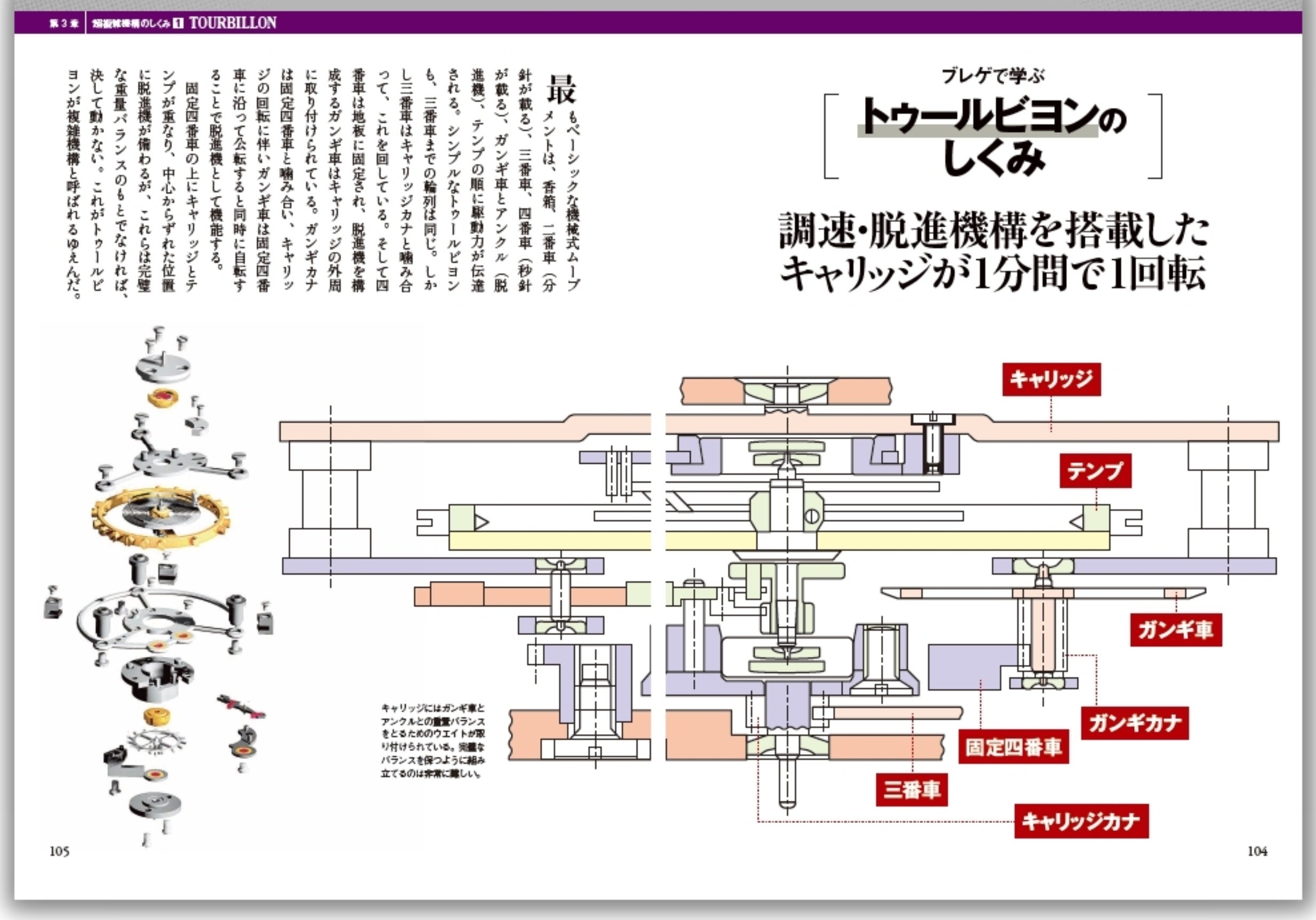Click the top bridge disc with screws
This screenshot has height=920, width=1316.
[163, 366]
